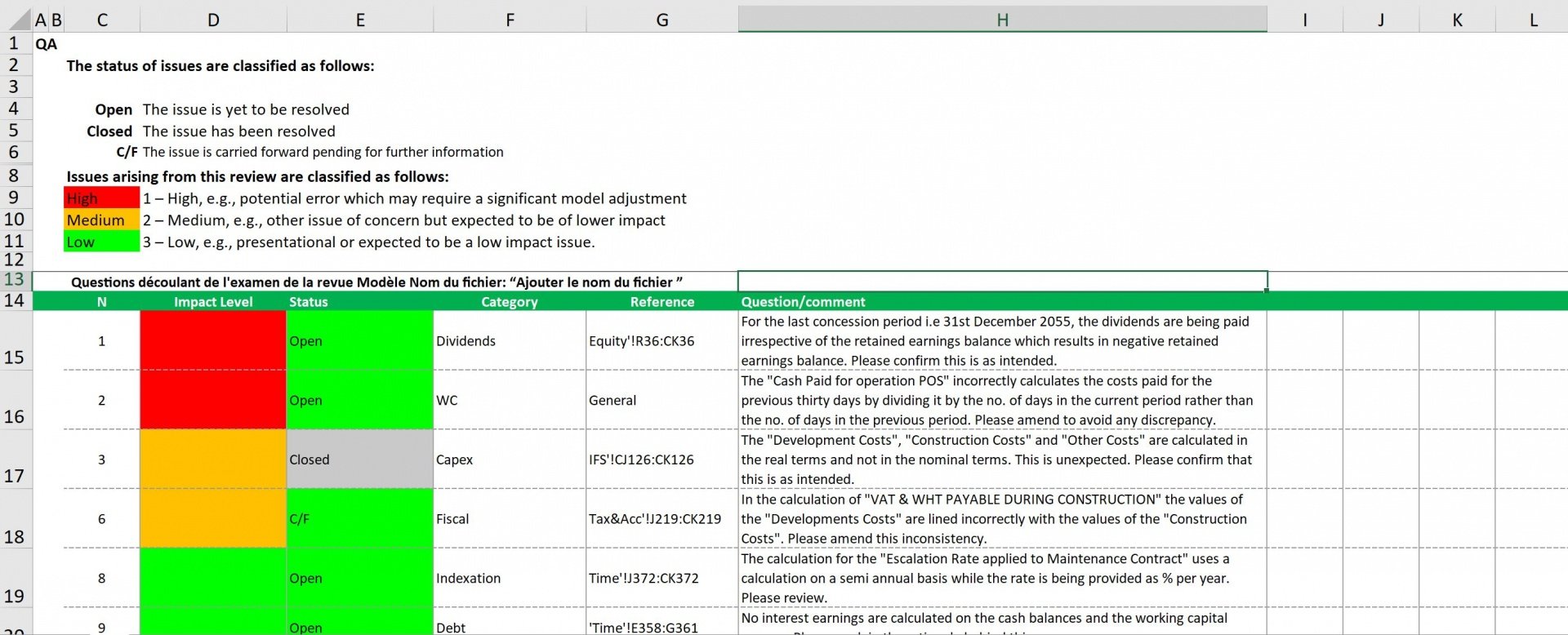Viewport: 1568px width, 635px height.
Task: Click comment about Development Costs real terms
Action: click(1002, 460)
